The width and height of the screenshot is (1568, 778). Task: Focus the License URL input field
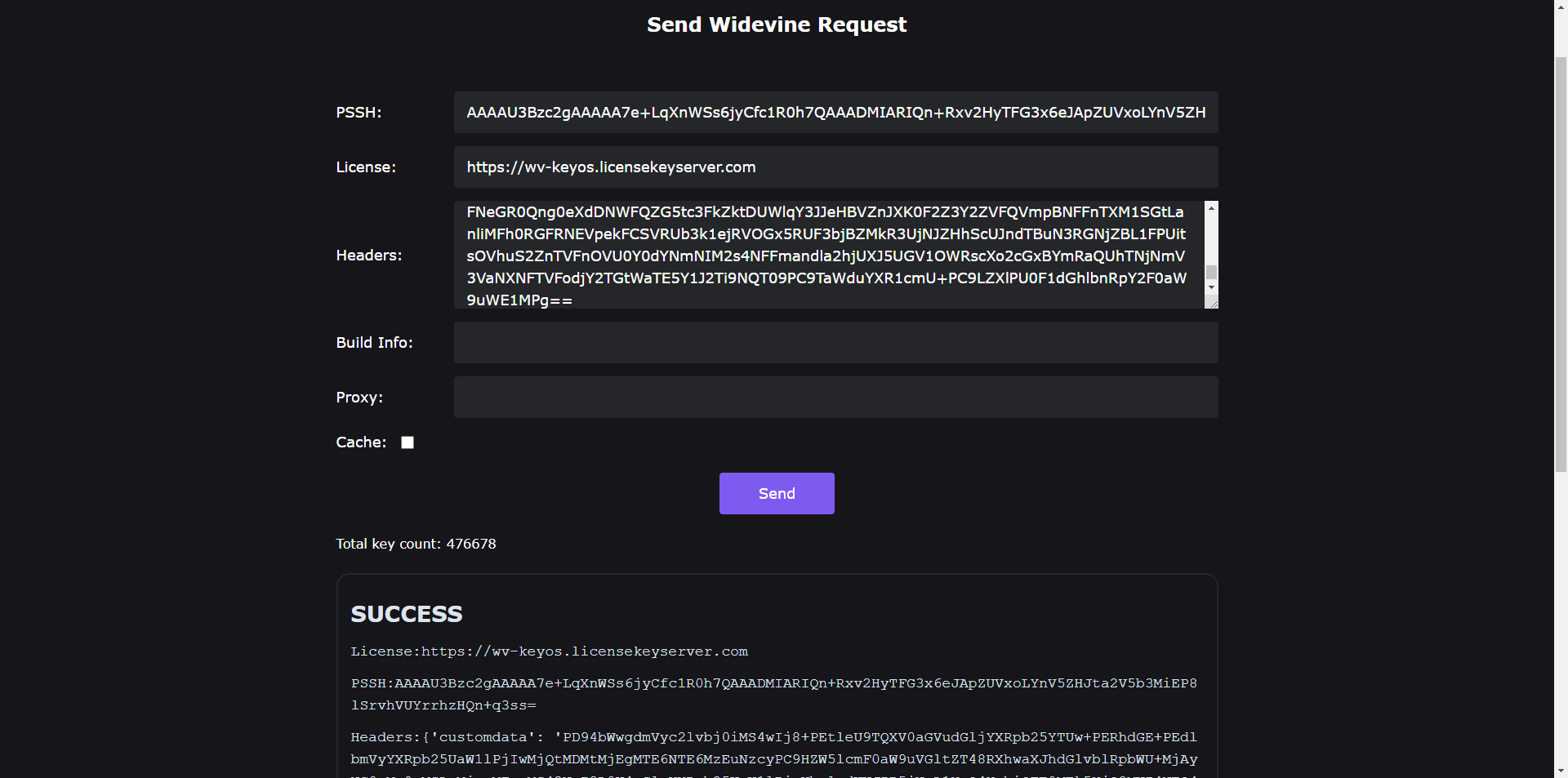(835, 167)
